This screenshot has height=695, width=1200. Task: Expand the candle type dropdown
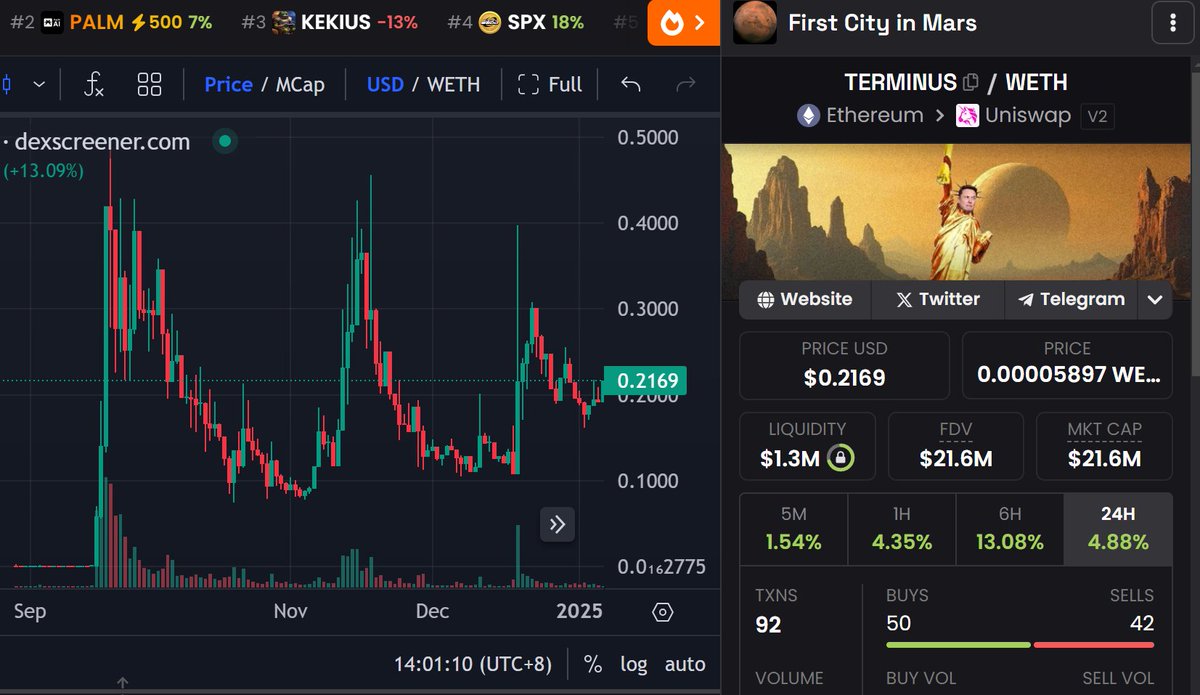[39, 84]
